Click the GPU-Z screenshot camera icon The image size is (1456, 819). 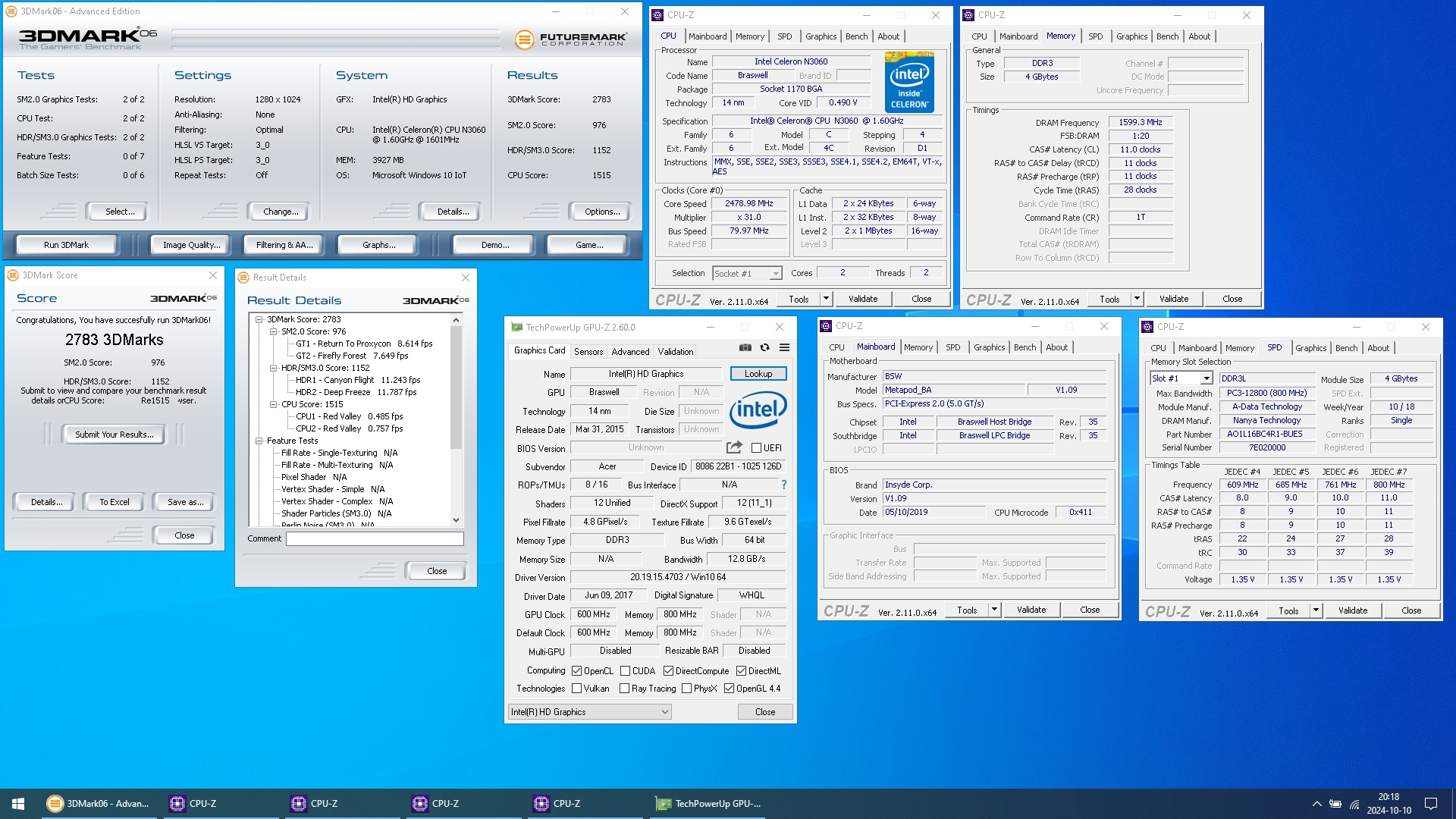[x=745, y=348]
